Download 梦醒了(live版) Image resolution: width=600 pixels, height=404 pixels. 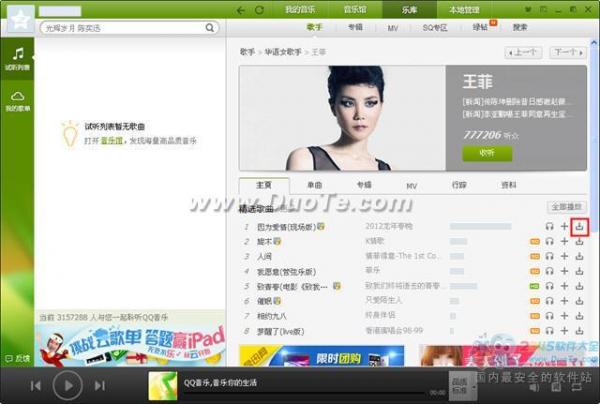point(579,331)
